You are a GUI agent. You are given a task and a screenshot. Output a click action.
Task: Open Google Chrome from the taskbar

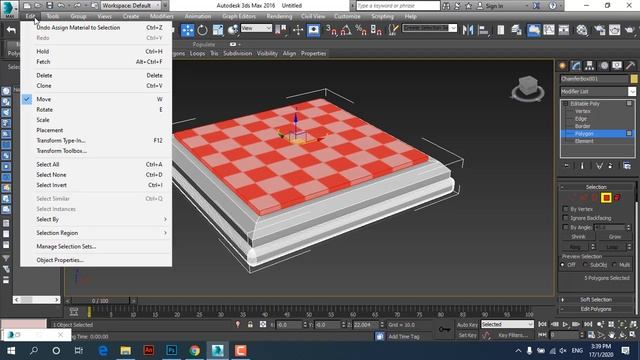[195, 351]
